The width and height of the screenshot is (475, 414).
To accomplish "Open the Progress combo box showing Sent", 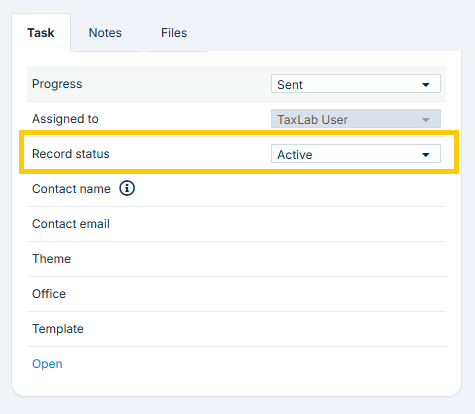I will [x=356, y=84].
